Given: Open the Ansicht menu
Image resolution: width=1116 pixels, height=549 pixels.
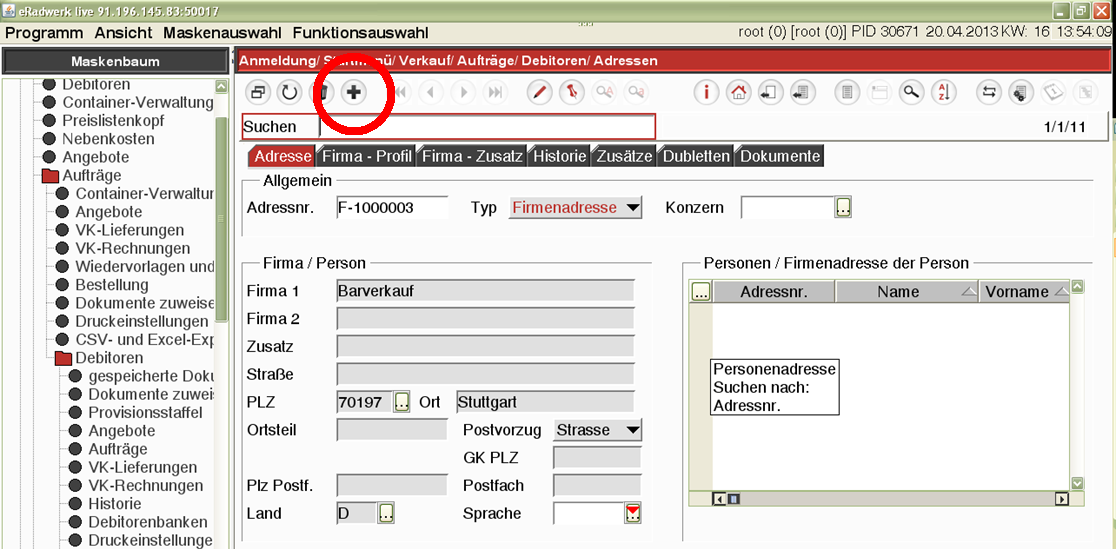Looking at the screenshot, I should pyautogui.click(x=123, y=33).
